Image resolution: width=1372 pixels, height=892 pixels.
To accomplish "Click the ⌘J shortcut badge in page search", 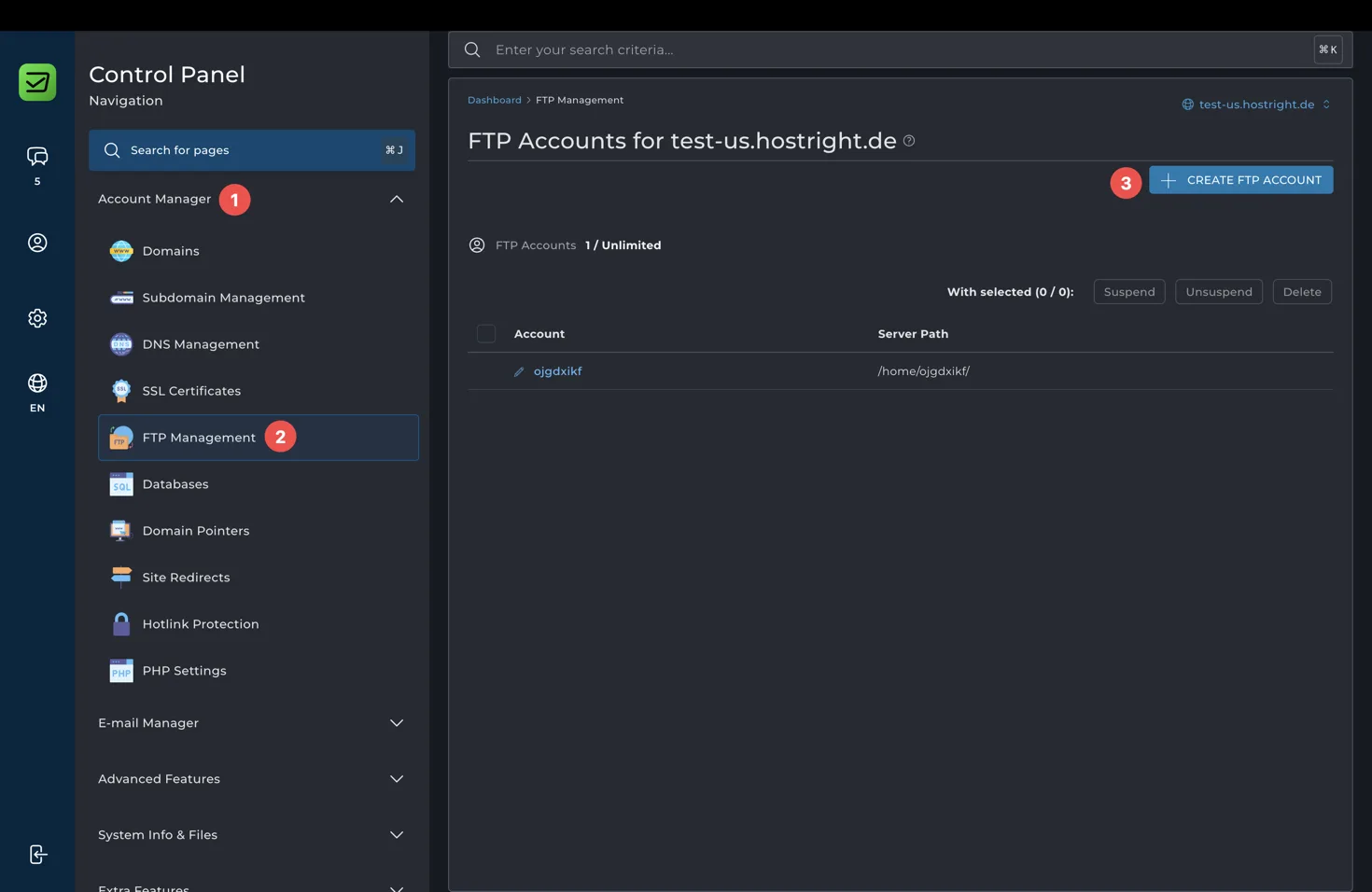I will pos(395,150).
